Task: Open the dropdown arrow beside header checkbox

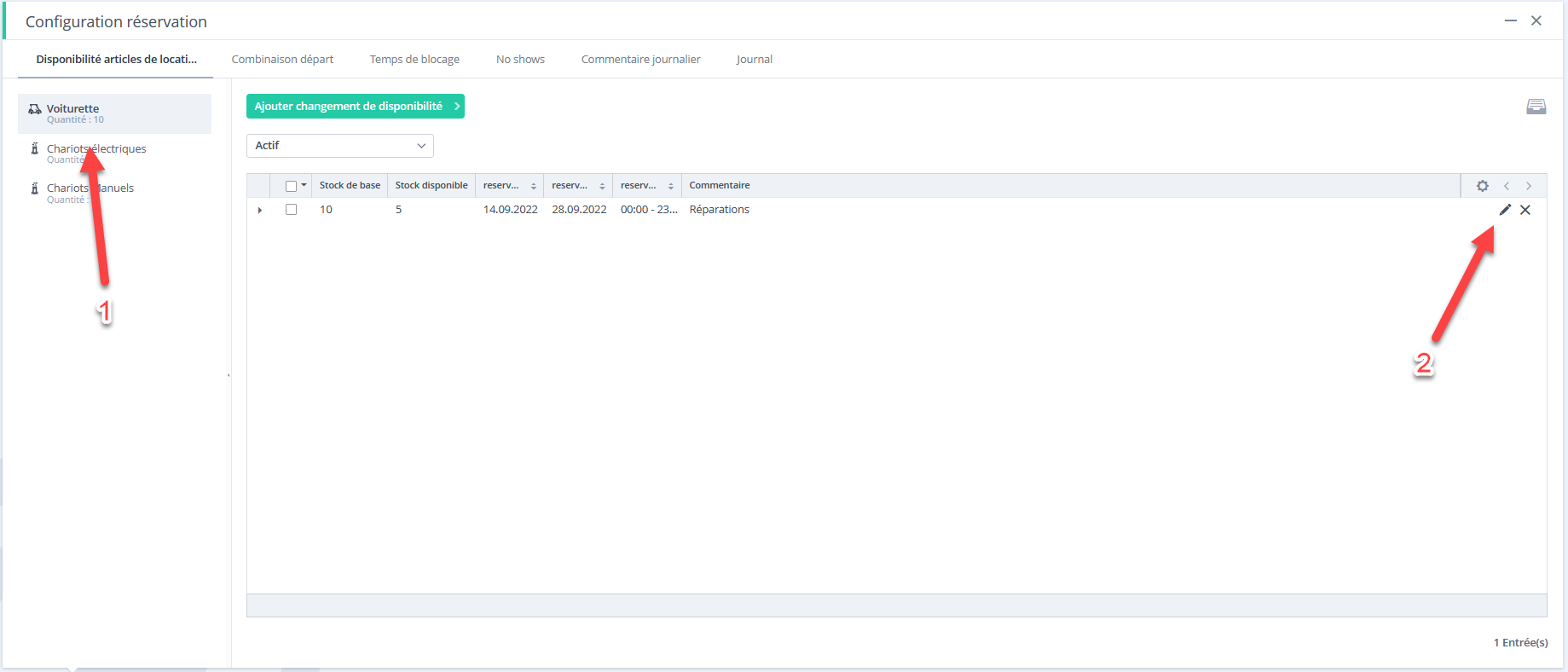Action: [304, 185]
